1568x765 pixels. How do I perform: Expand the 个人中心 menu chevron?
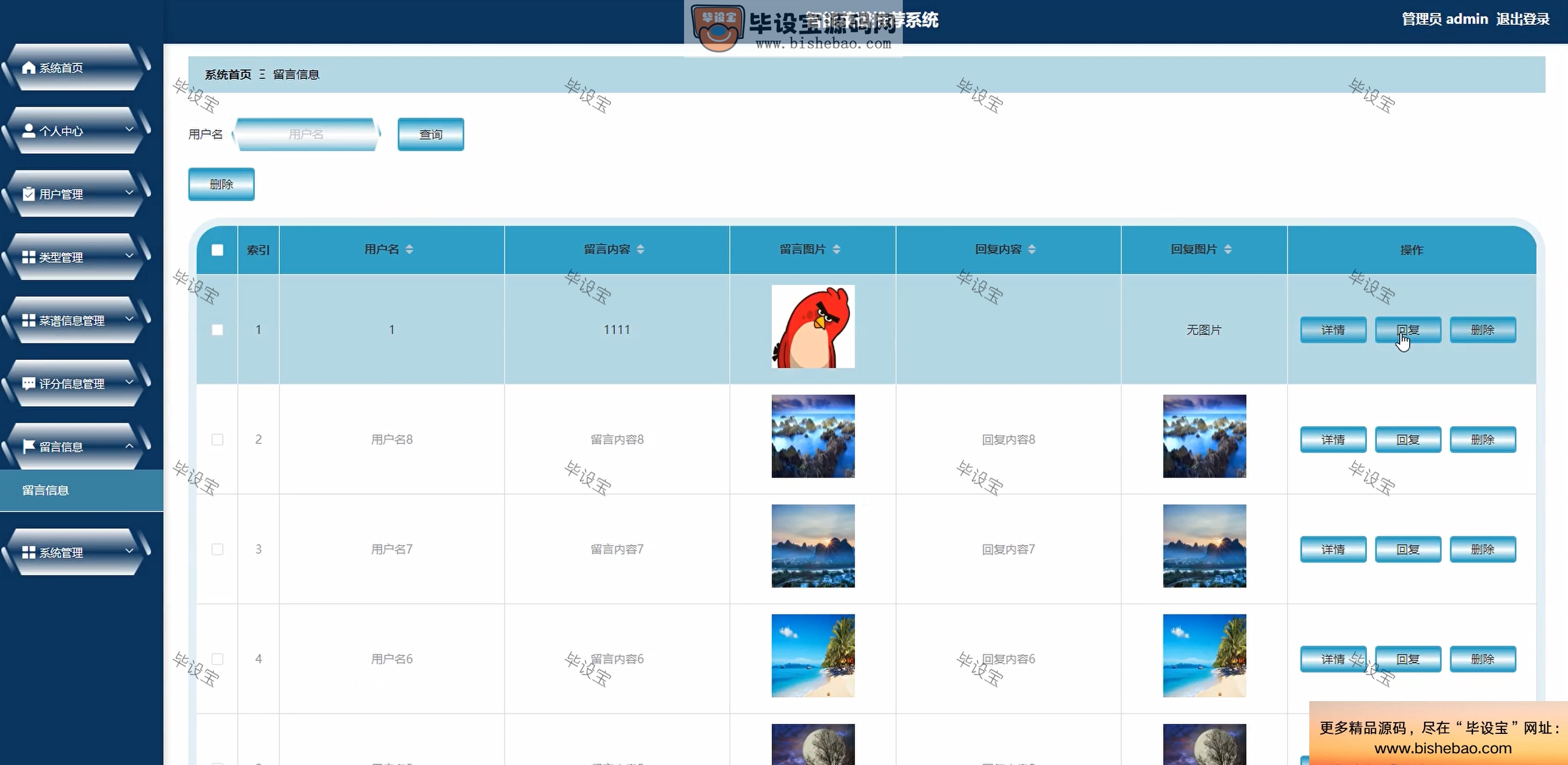point(129,129)
